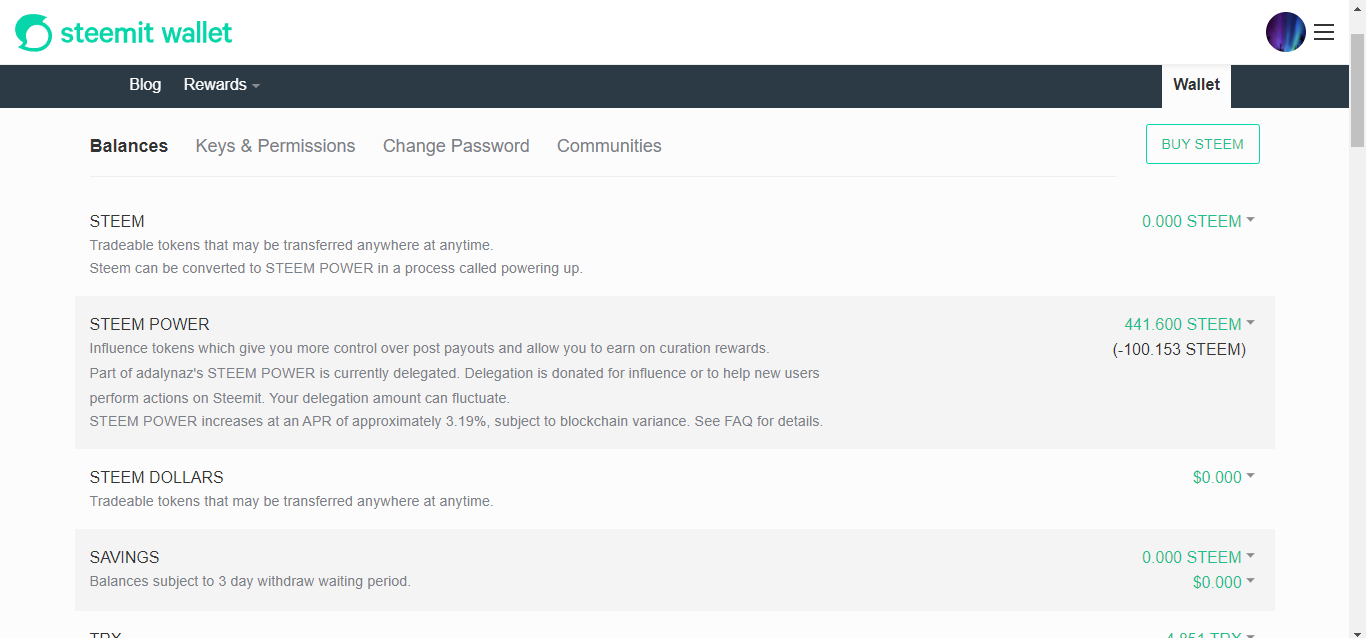Go to the Blog page
The width and height of the screenshot is (1366, 638).
coord(145,85)
